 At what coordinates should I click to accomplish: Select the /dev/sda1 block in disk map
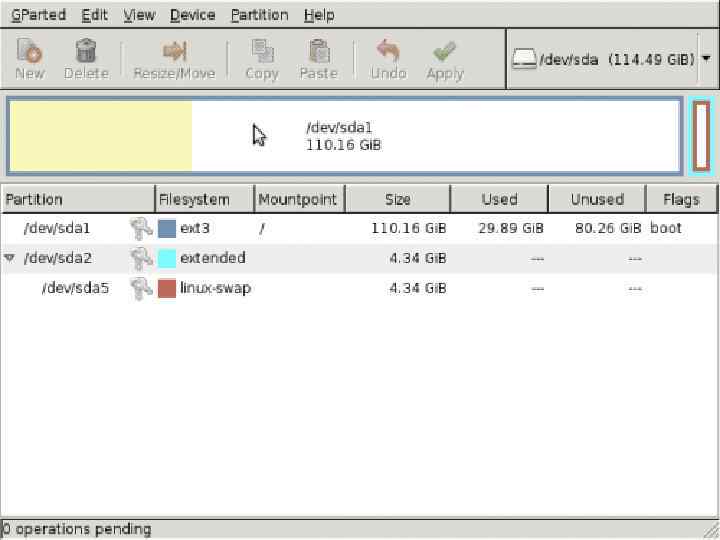344,136
